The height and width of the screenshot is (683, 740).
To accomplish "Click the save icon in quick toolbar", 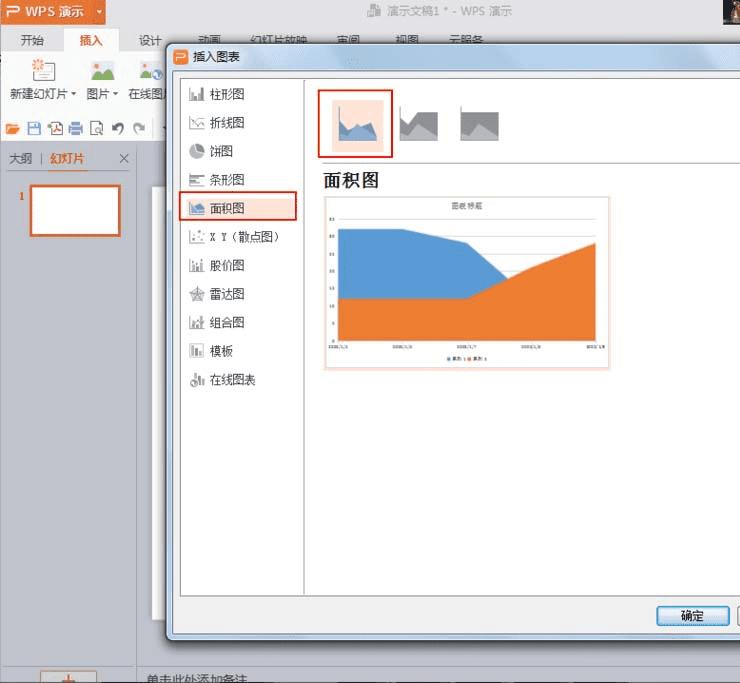I will point(34,128).
